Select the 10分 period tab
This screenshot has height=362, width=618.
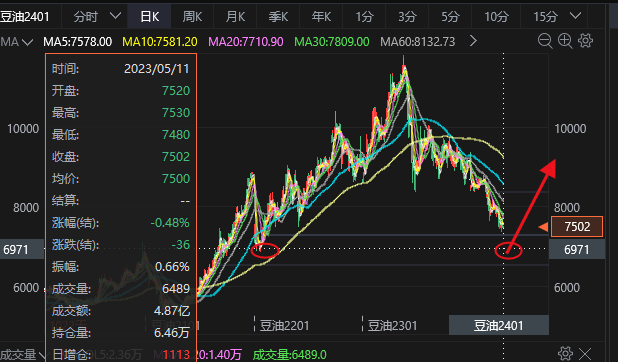496,17
